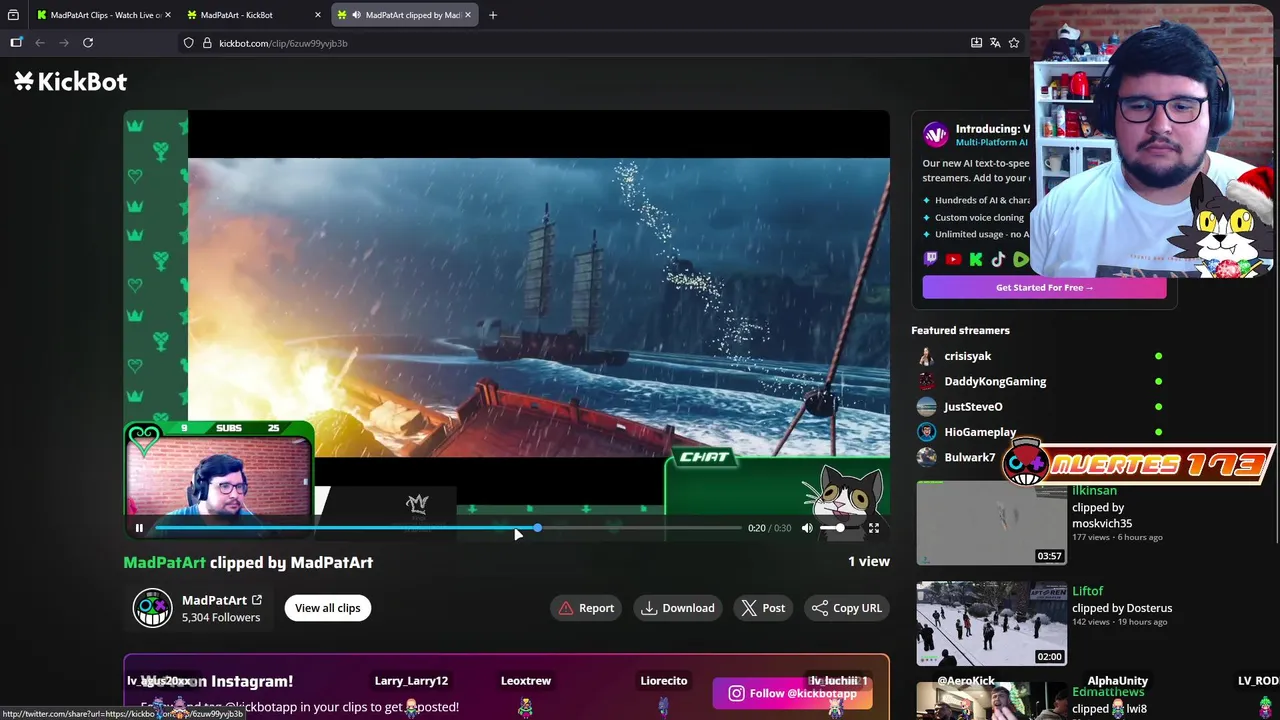This screenshot has height=720, width=1280.
Task: Close the active MadPatArt clipped by tab
Action: pos(467,15)
